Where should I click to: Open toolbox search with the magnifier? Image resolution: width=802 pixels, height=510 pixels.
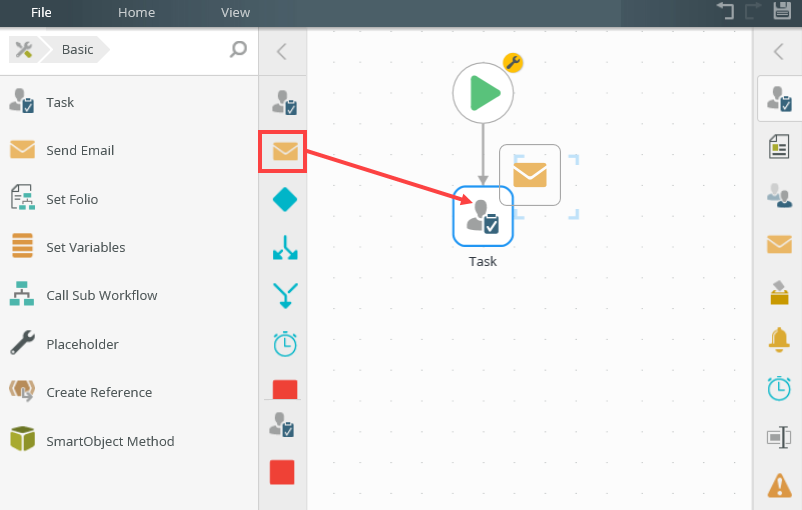238,49
